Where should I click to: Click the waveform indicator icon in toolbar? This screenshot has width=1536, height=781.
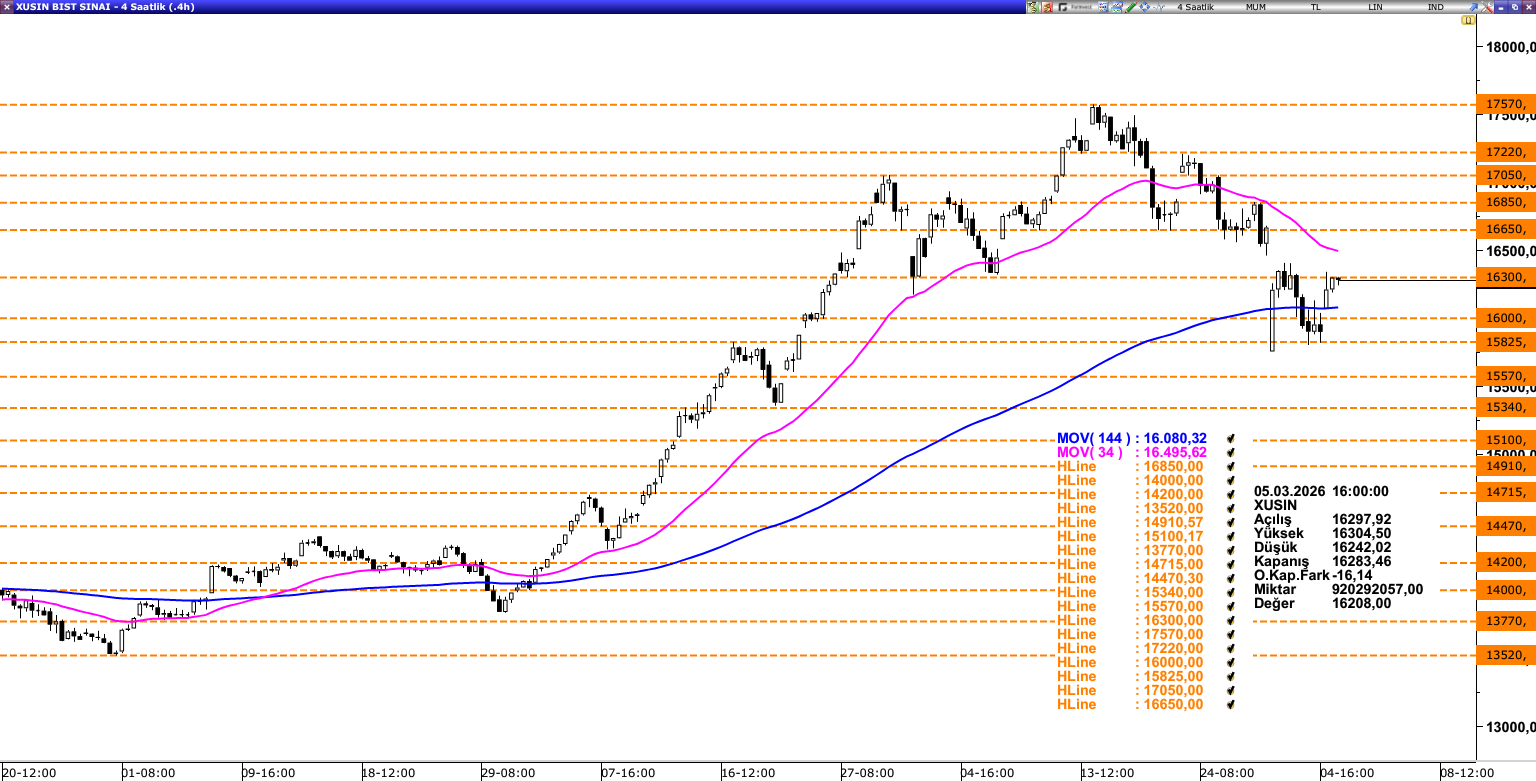1158,7
